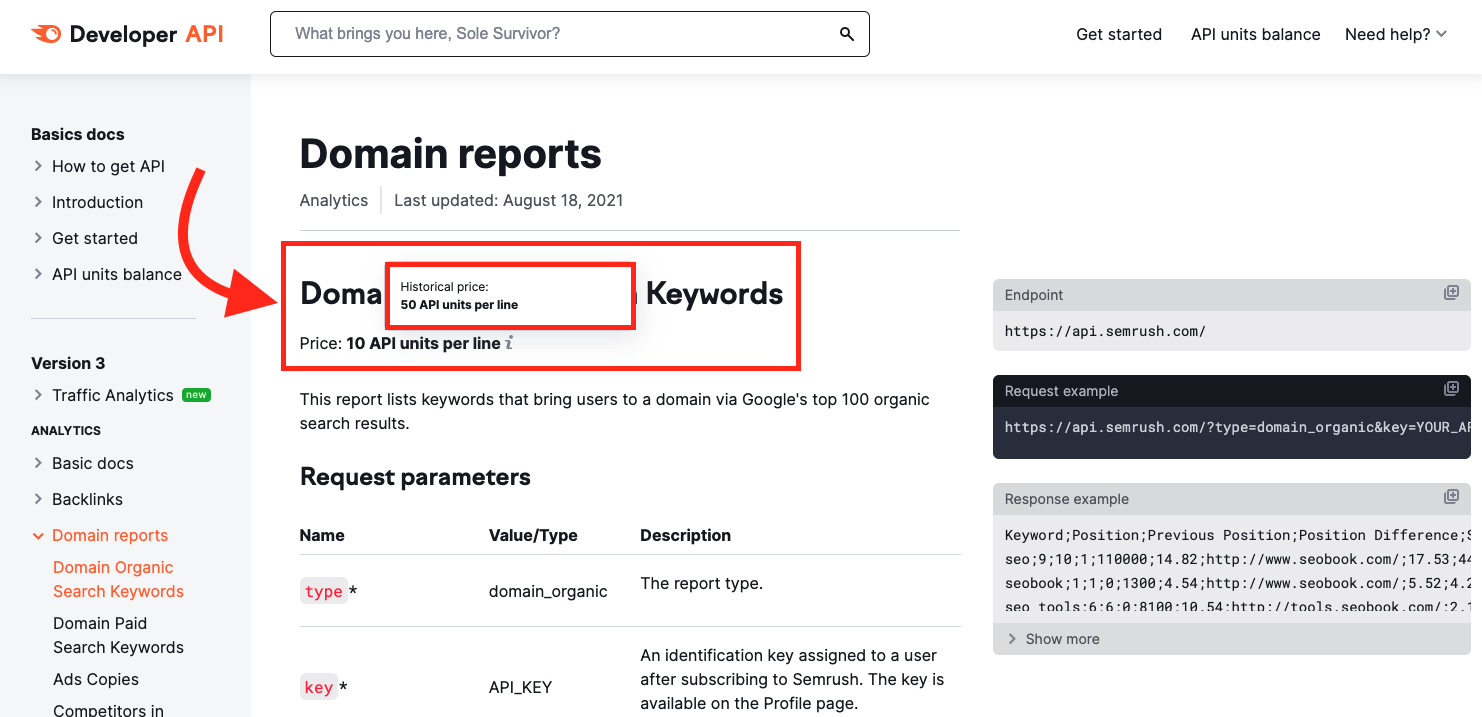The height and width of the screenshot is (717, 1482).
Task: Collapse the Domain reports section
Action: pos(109,535)
